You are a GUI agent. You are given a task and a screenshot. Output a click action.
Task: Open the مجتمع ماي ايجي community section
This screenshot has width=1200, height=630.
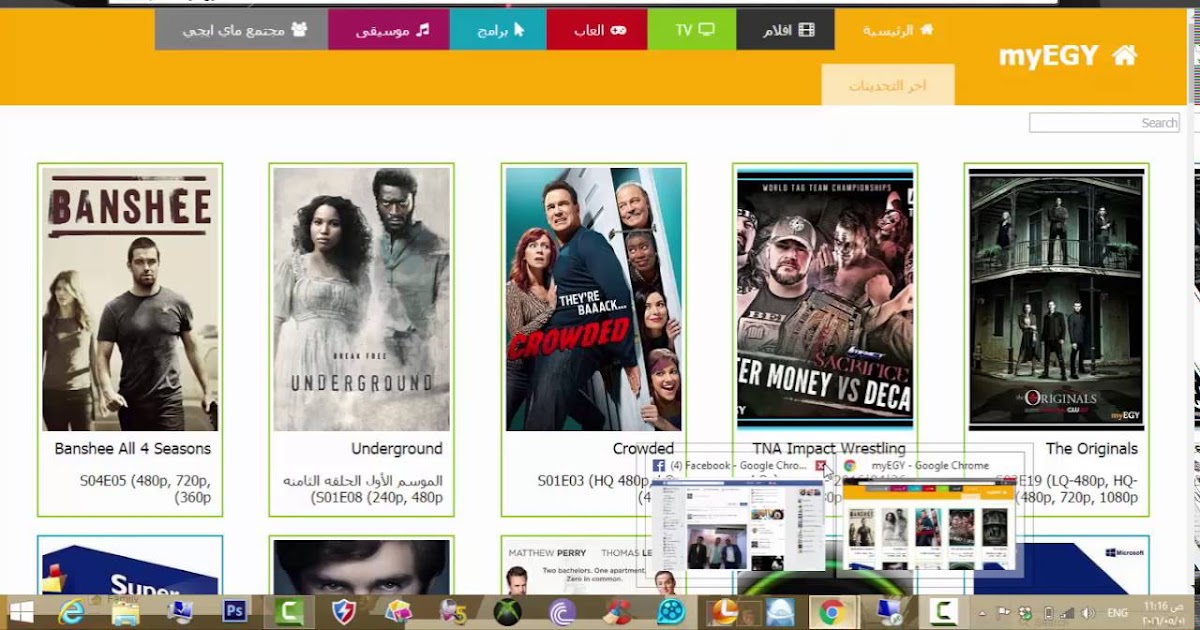click(240, 28)
